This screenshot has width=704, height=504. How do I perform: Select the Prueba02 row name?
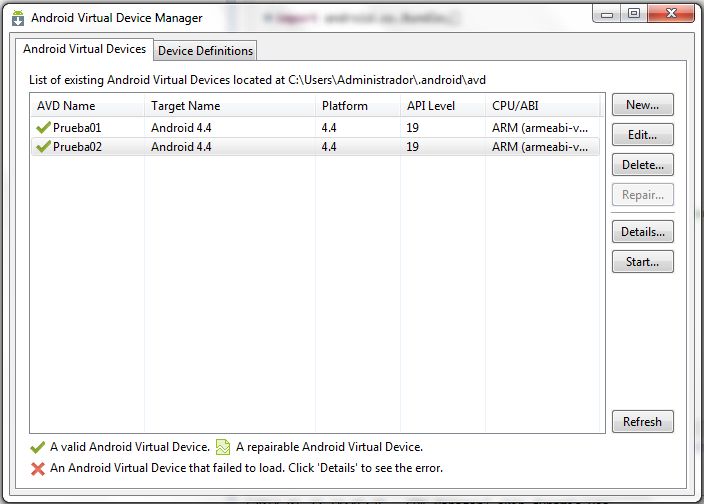click(77, 147)
